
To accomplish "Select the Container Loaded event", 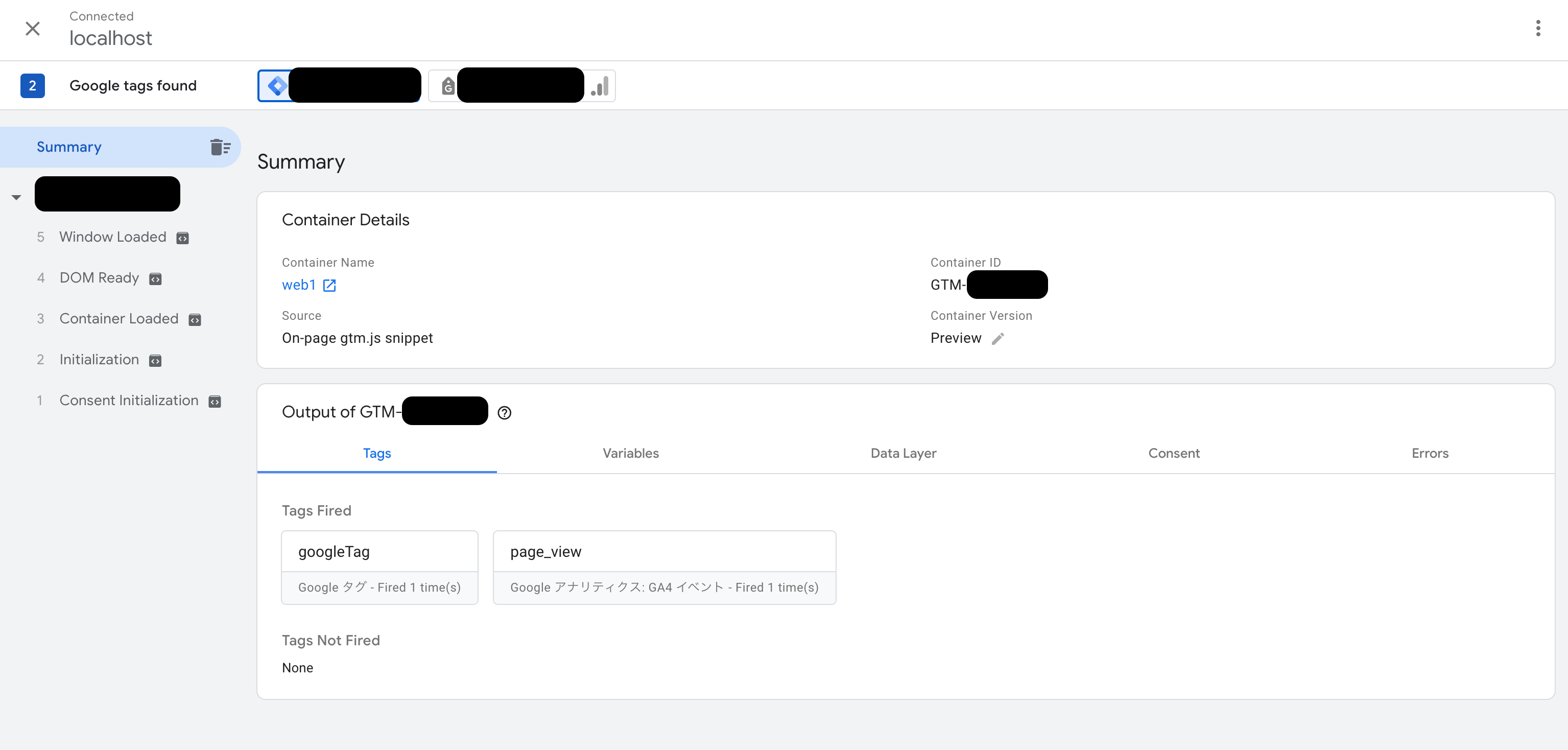I will click(118, 319).
